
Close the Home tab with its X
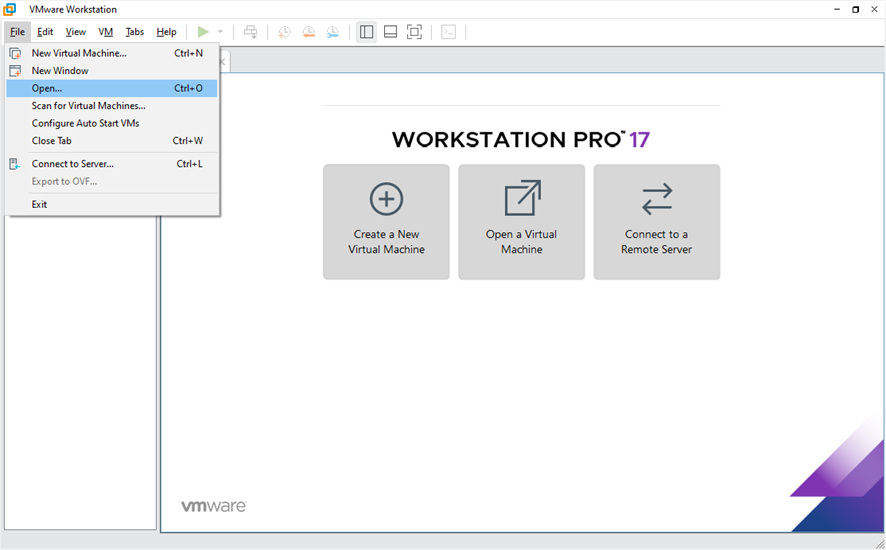click(223, 62)
